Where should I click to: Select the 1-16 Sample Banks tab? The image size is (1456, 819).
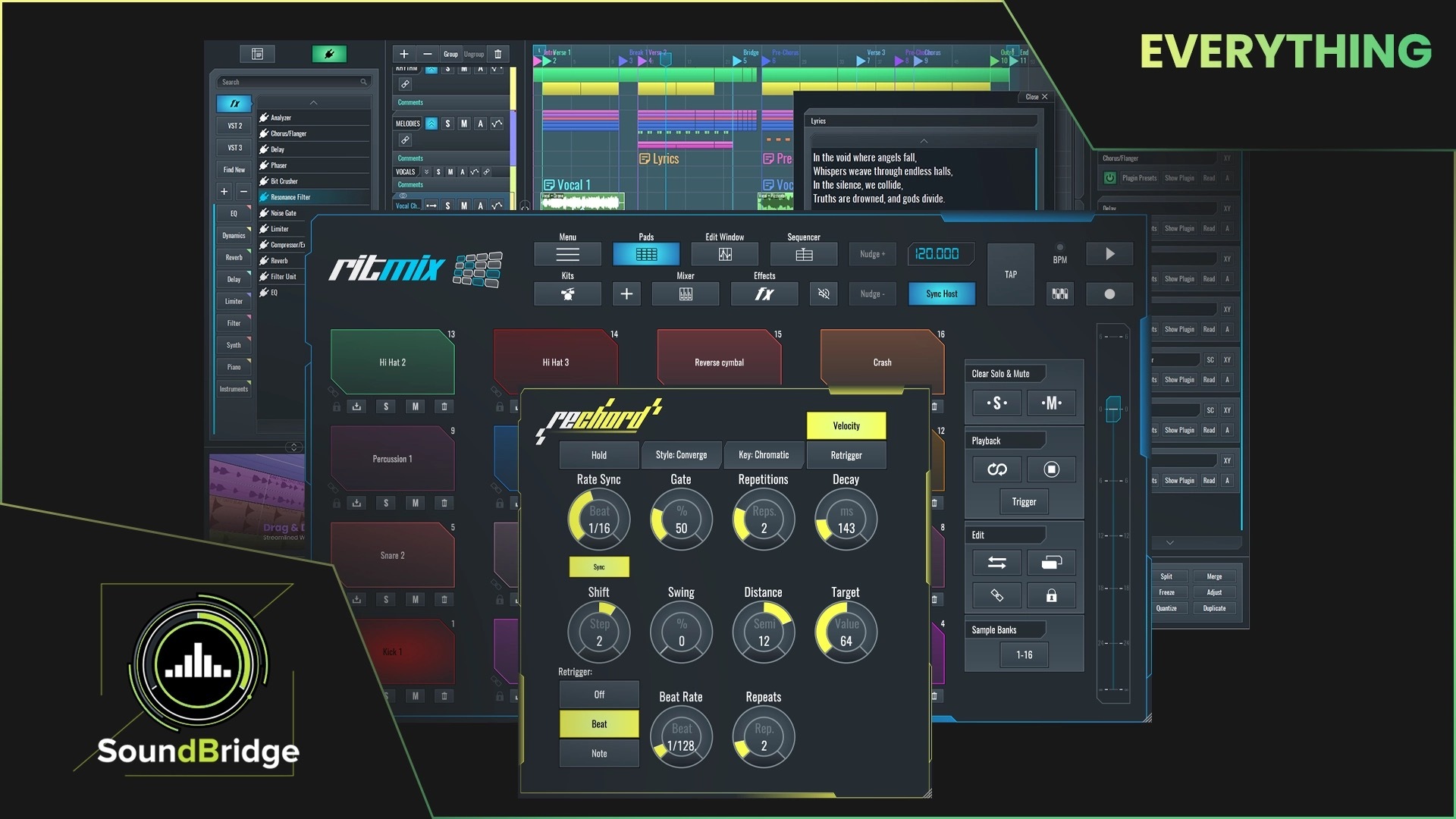(x=1023, y=654)
